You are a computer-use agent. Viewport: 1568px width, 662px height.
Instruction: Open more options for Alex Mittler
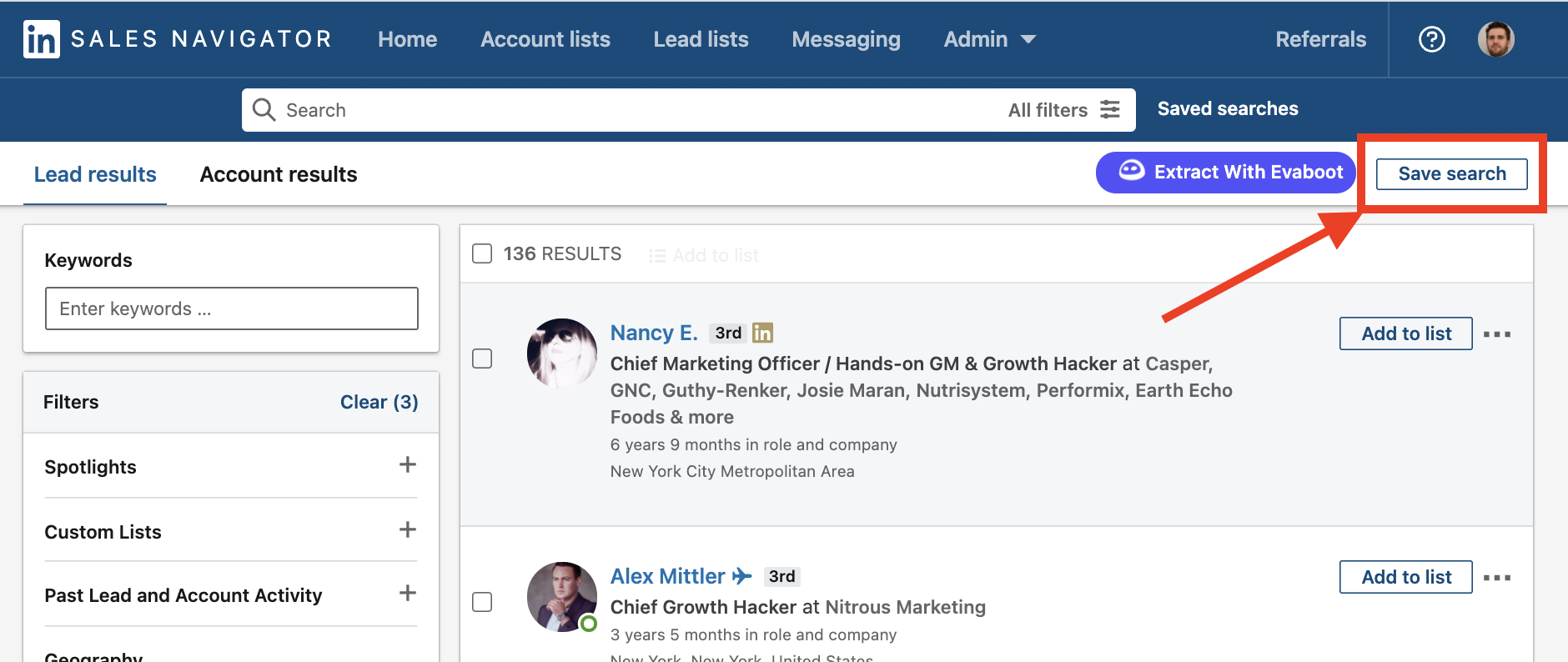point(1497,578)
